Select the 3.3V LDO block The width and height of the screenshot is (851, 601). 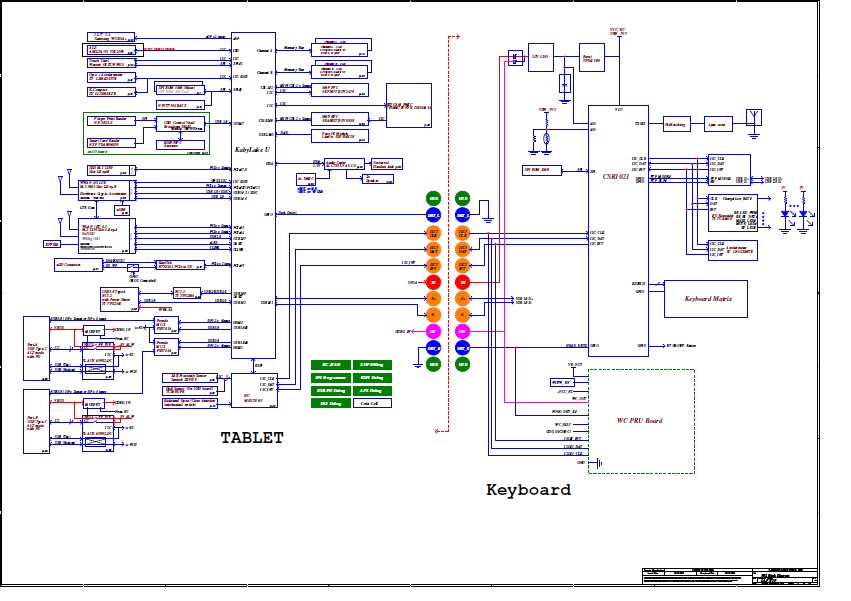point(541,58)
